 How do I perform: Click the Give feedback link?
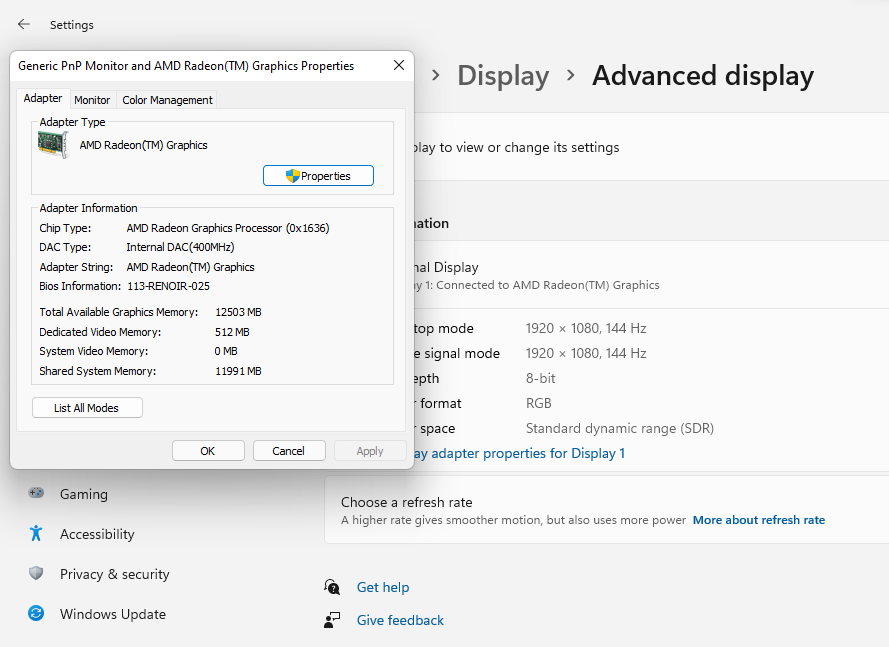click(x=400, y=620)
